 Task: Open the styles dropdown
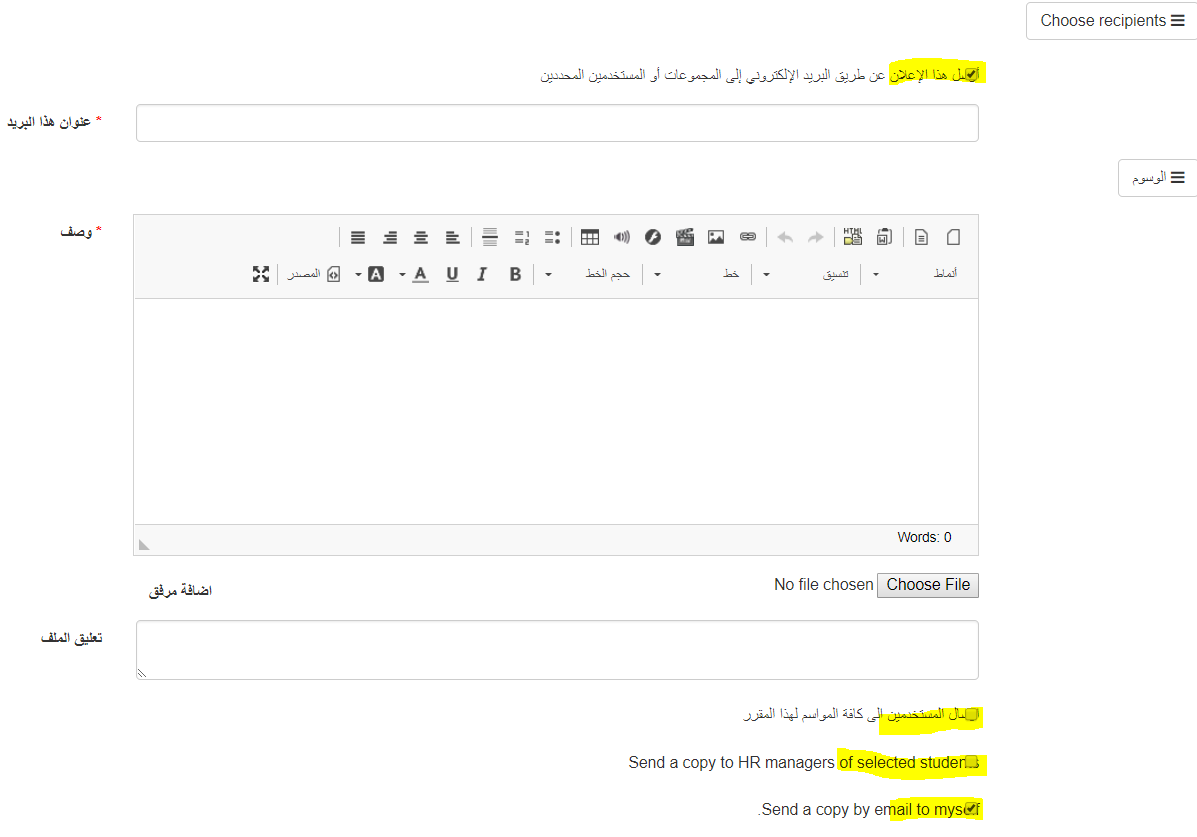915,274
